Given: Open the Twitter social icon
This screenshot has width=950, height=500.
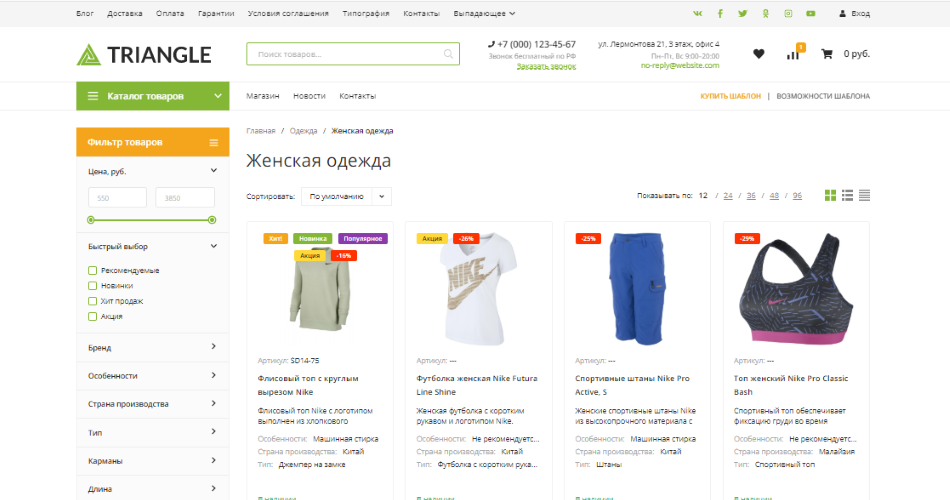Looking at the screenshot, I should click(x=743, y=13).
